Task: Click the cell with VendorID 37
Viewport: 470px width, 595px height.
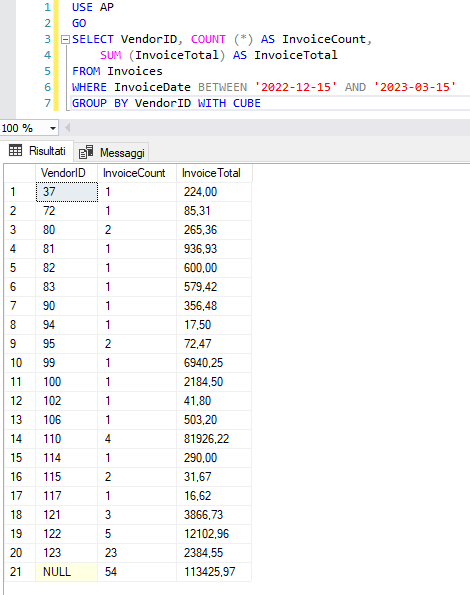Action: (67, 192)
